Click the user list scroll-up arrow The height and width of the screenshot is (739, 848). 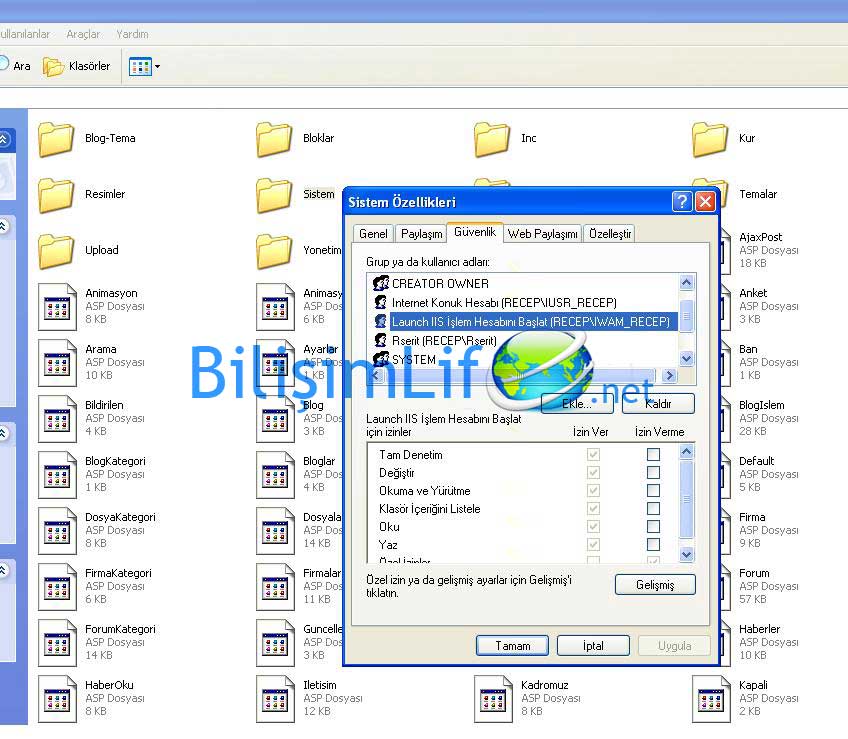pyautogui.click(x=686, y=282)
